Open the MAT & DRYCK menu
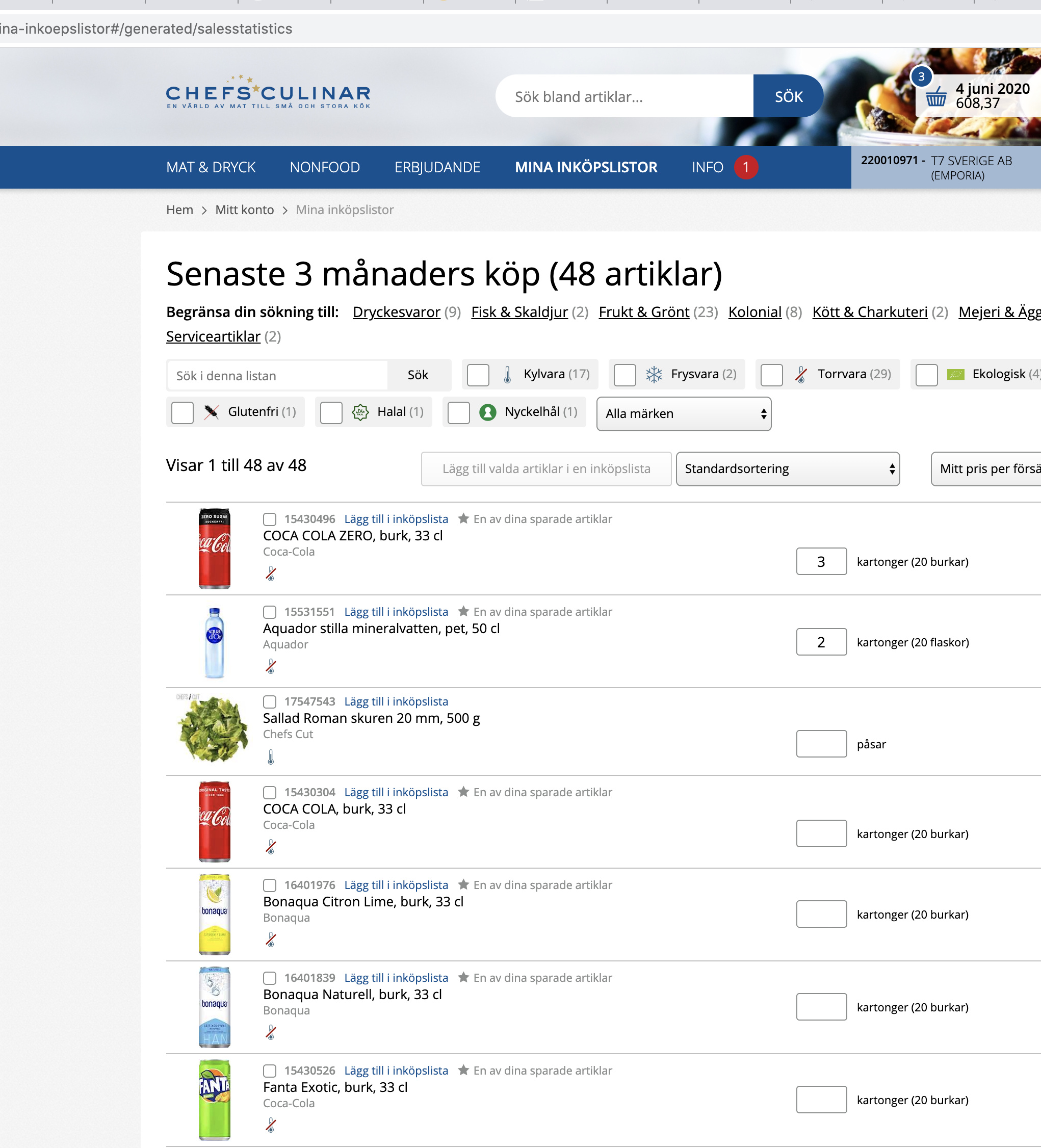Viewport: 1041px width, 1148px height. [x=211, y=167]
